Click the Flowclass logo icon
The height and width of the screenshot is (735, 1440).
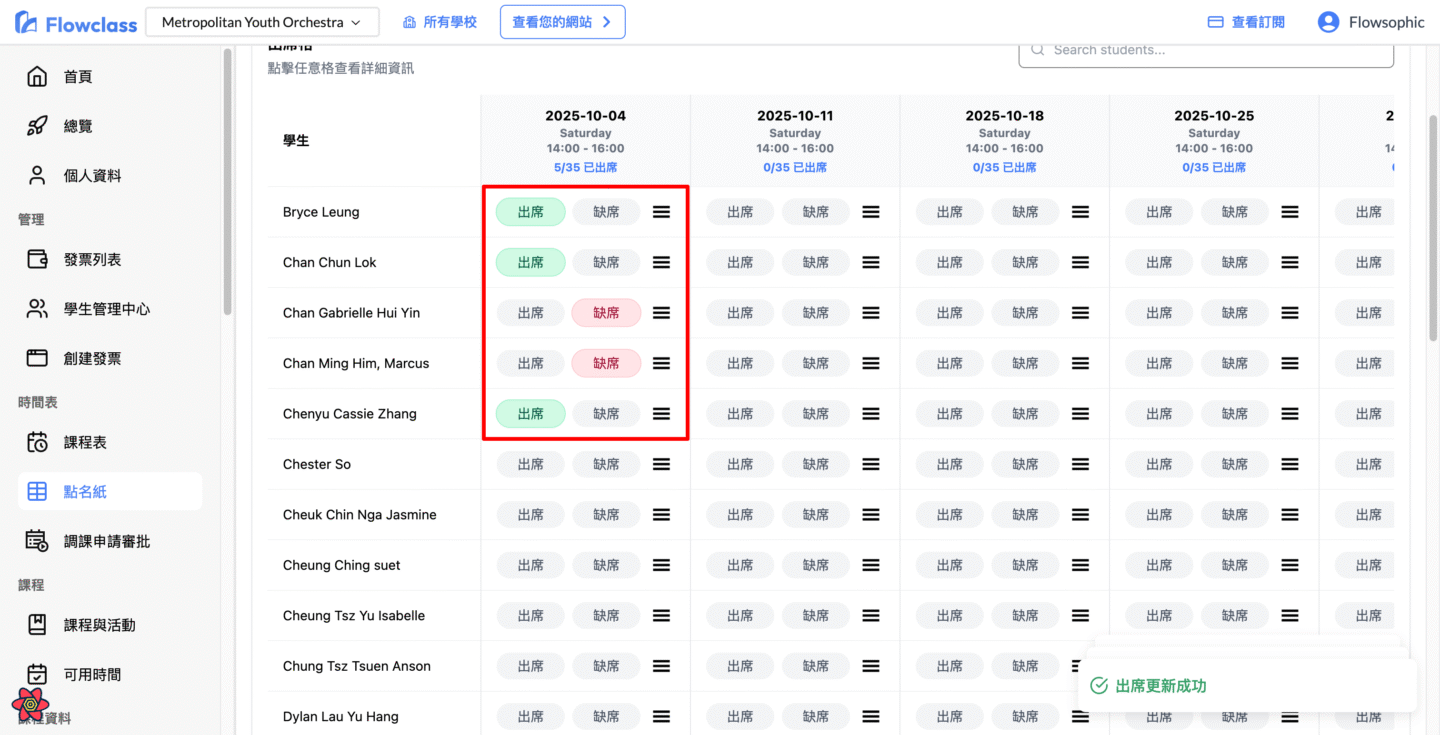coord(27,23)
